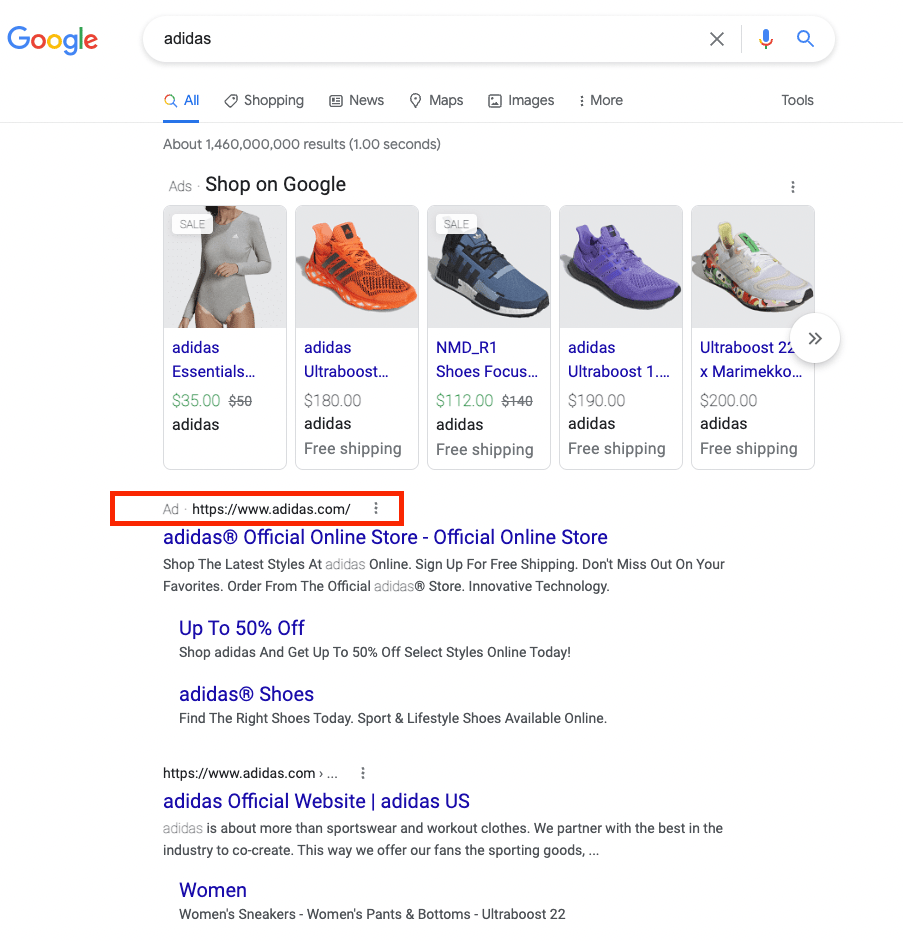The image size is (903, 941).
Task: Expand the More search filters menu
Action: pos(600,100)
